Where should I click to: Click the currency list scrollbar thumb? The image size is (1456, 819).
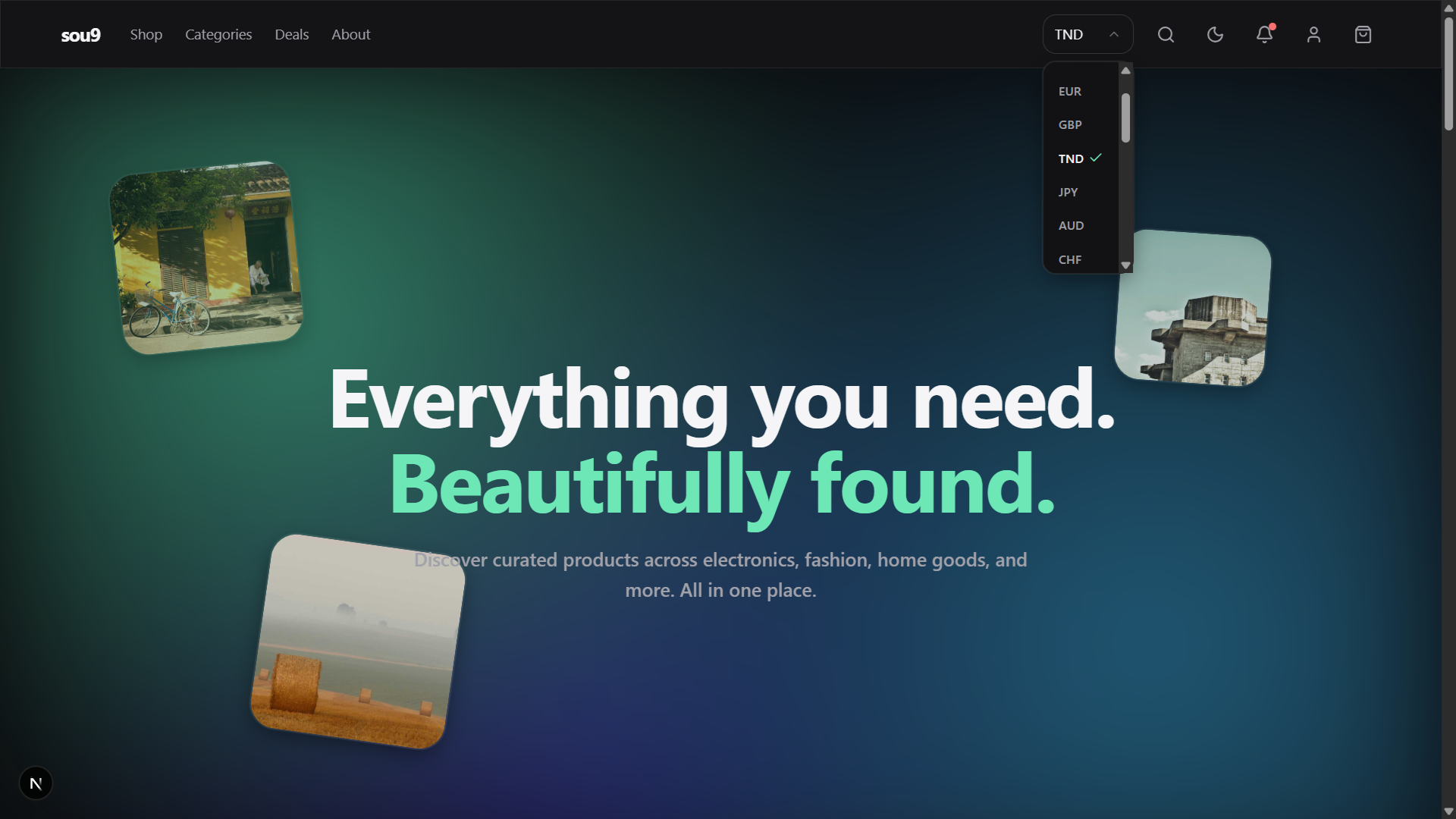(x=1125, y=118)
